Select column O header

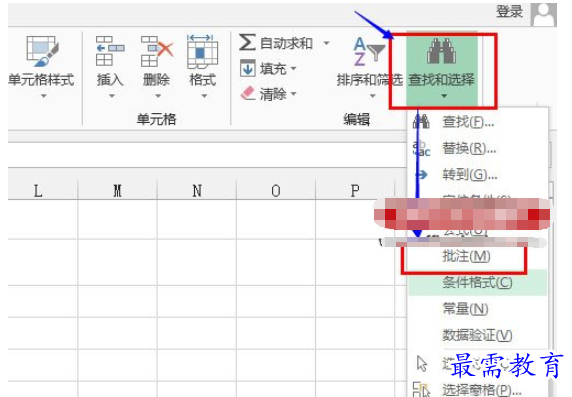click(276, 190)
